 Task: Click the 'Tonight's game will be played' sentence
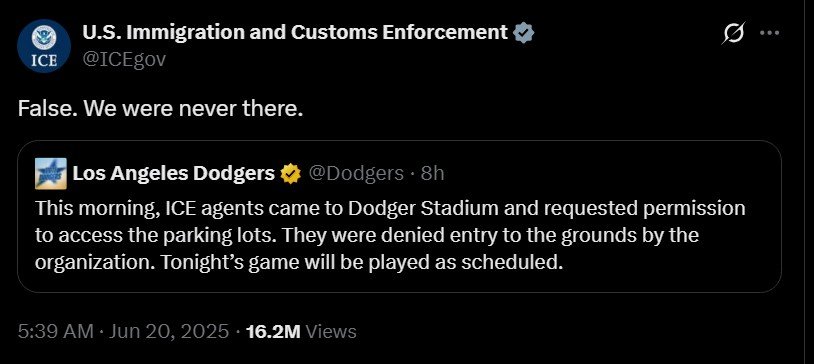coord(361,262)
